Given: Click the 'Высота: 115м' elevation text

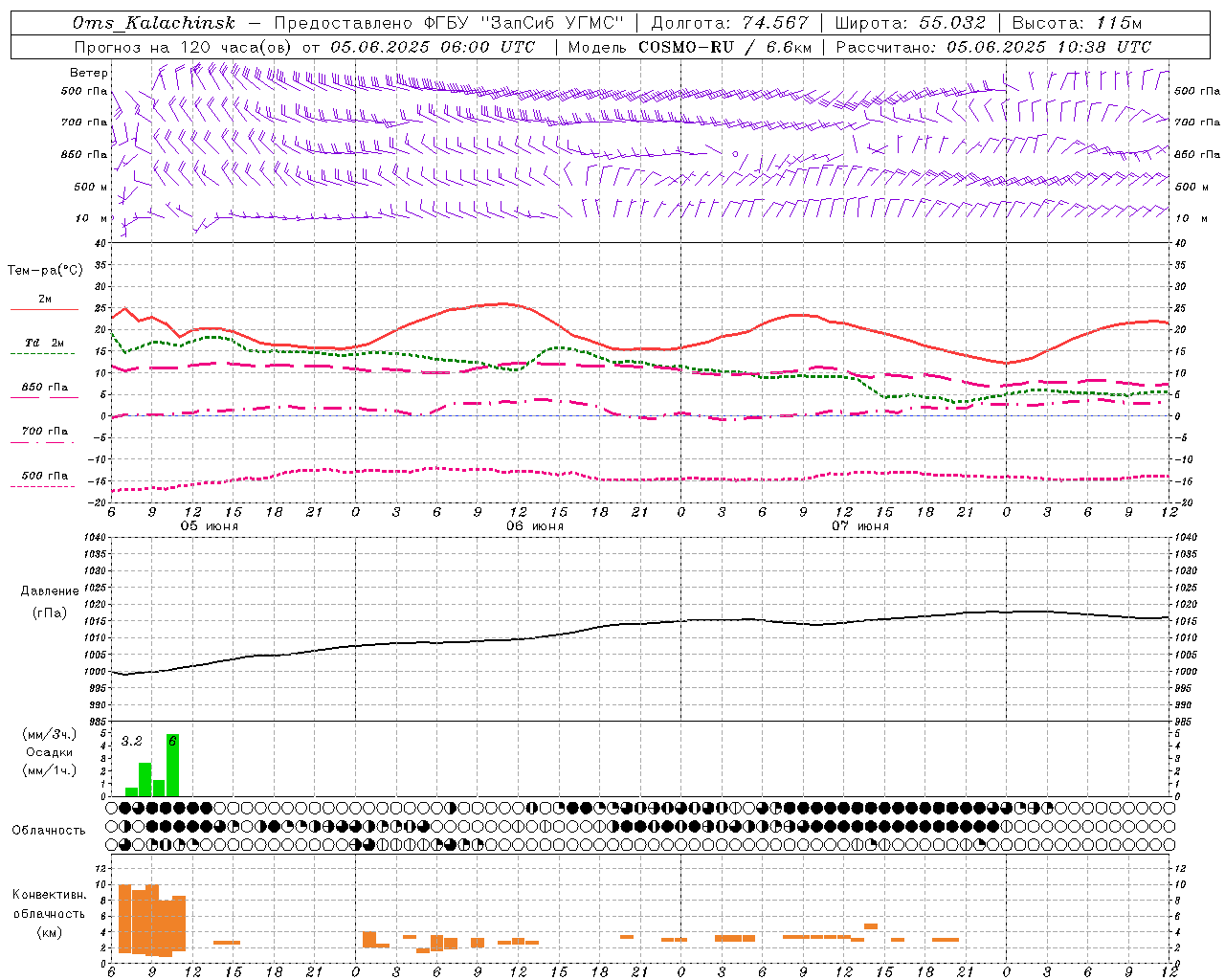Looking at the screenshot, I should click(x=1077, y=23).
